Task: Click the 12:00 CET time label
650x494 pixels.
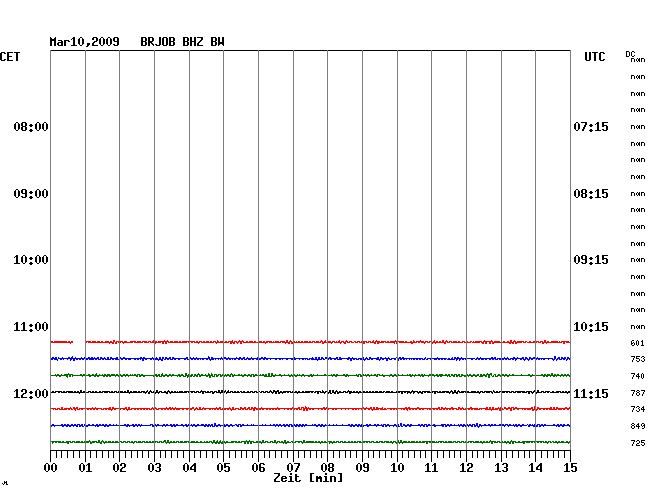Action: (x=31, y=394)
